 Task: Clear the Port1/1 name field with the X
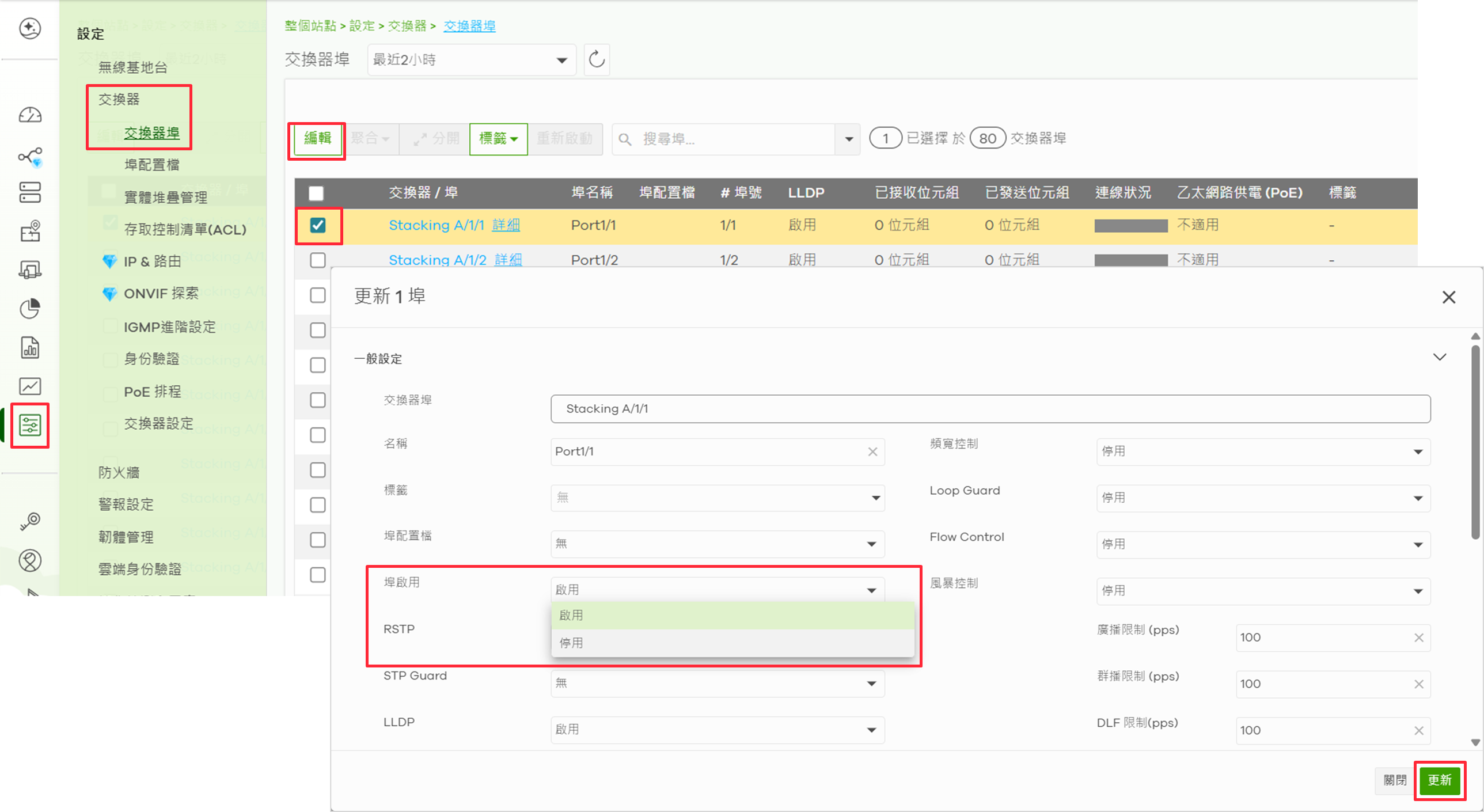(x=872, y=452)
